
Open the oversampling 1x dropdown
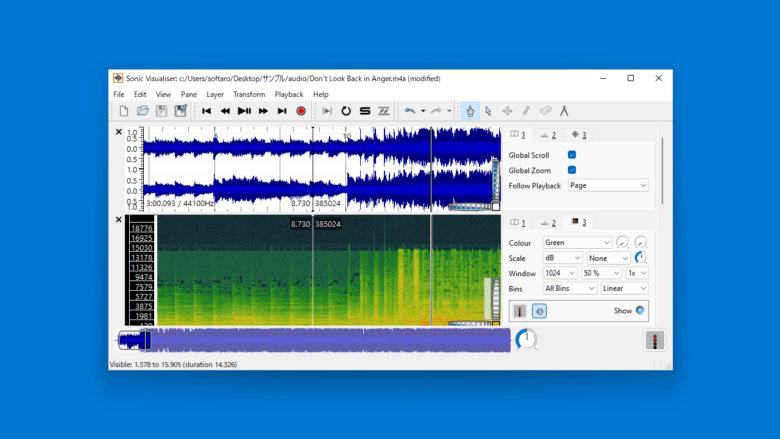pyautogui.click(x=637, y=273)
